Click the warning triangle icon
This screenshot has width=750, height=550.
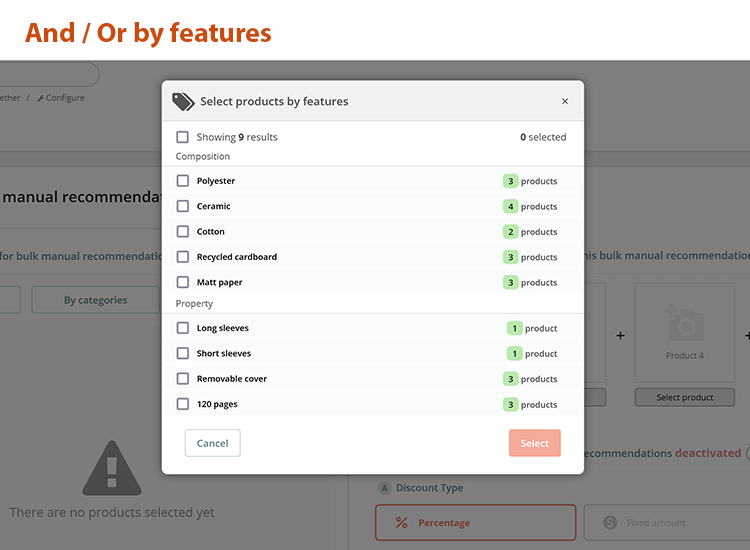point(112,468)
